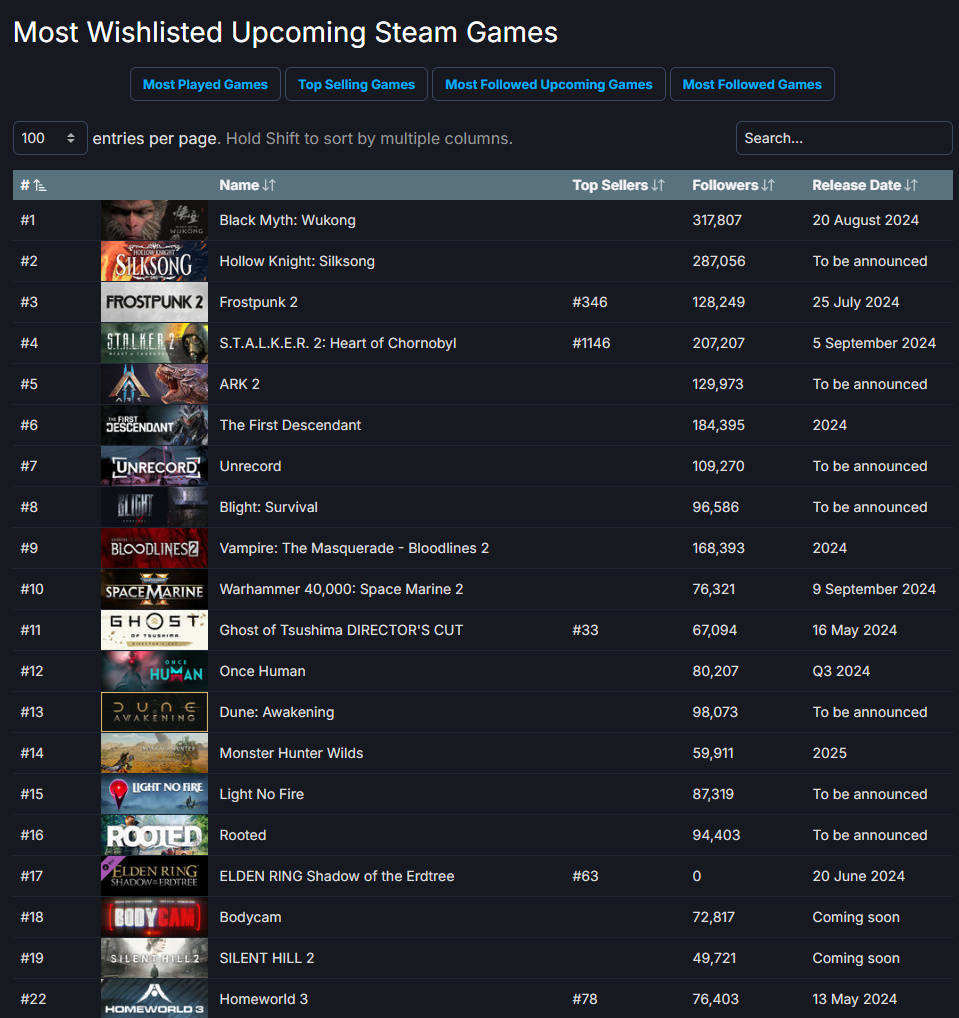Open the Rooted name link
This screenshot has height=1018, width=959.
(243, 835)
